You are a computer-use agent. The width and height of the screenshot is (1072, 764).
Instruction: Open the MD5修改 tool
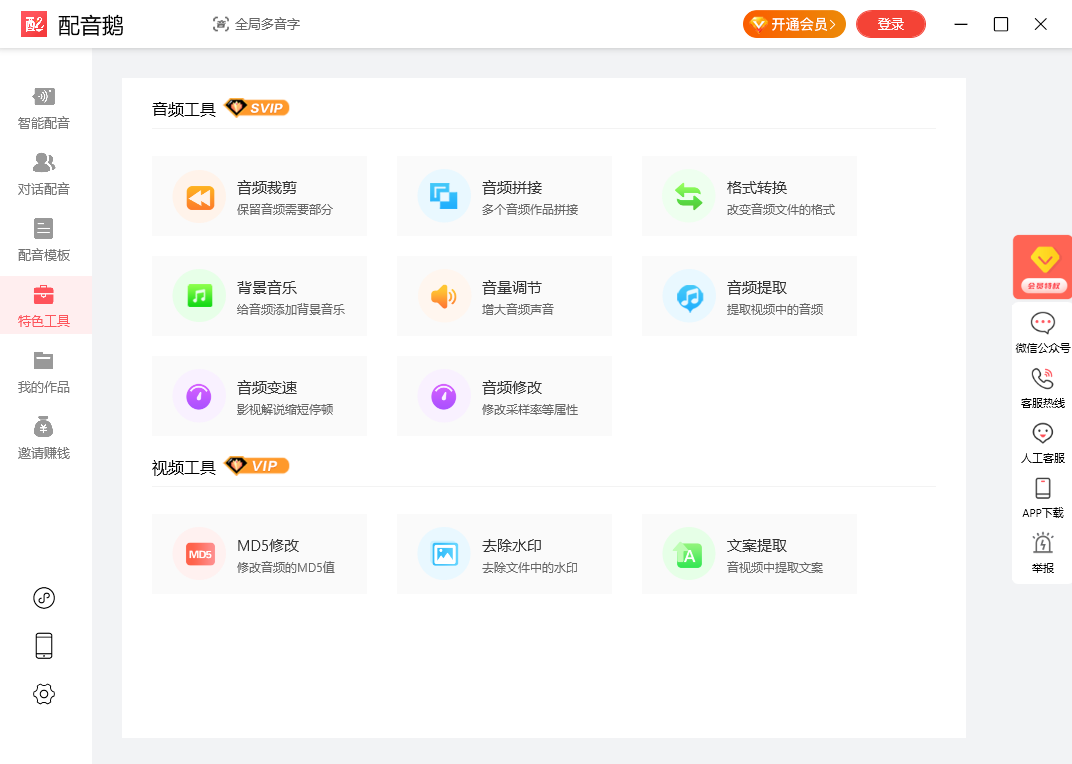coord(259,554)
